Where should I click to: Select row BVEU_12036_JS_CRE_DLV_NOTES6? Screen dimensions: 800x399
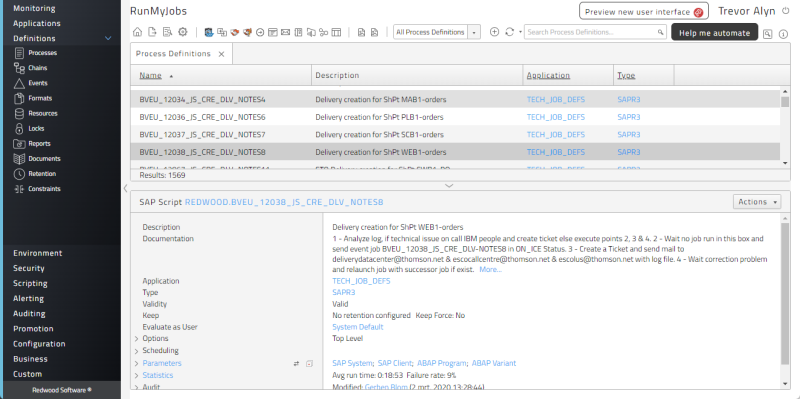click(x=455, y=117)
